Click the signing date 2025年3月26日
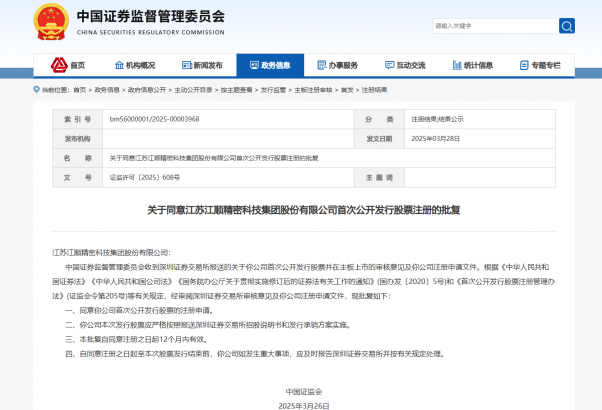The image size is (602, 410). coord(304,406)
